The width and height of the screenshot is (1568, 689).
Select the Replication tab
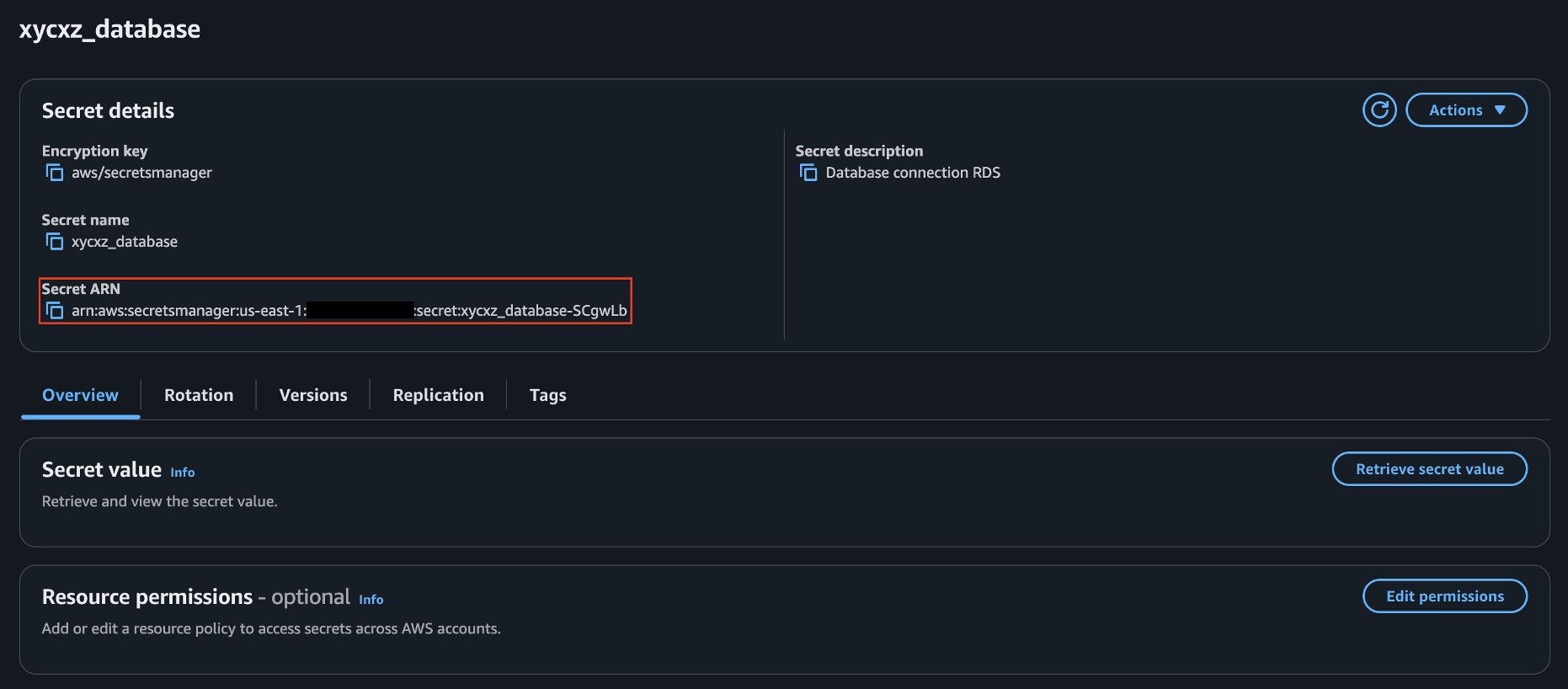coord(438,395)
